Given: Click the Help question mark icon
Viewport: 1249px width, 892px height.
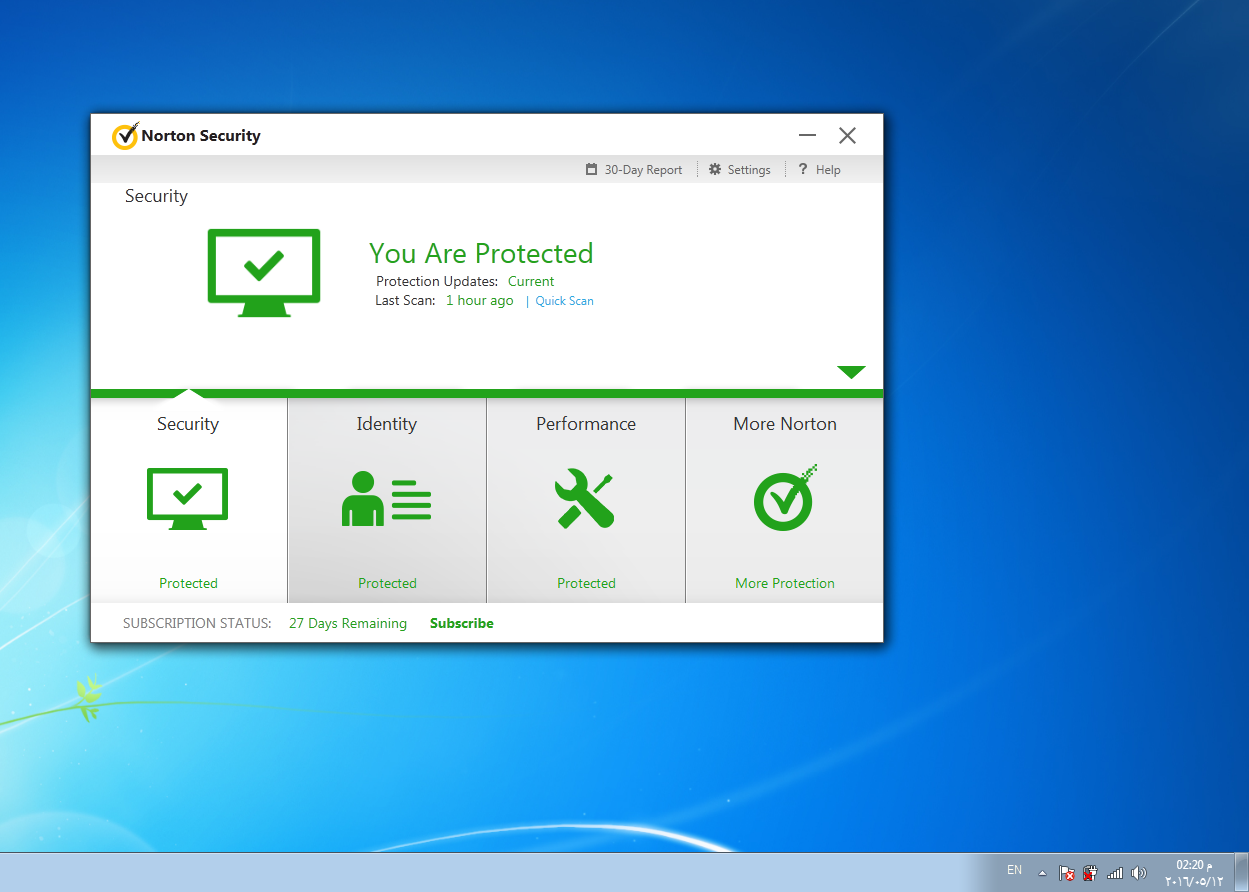Looking at the screenshot, I should pos(803,170).
